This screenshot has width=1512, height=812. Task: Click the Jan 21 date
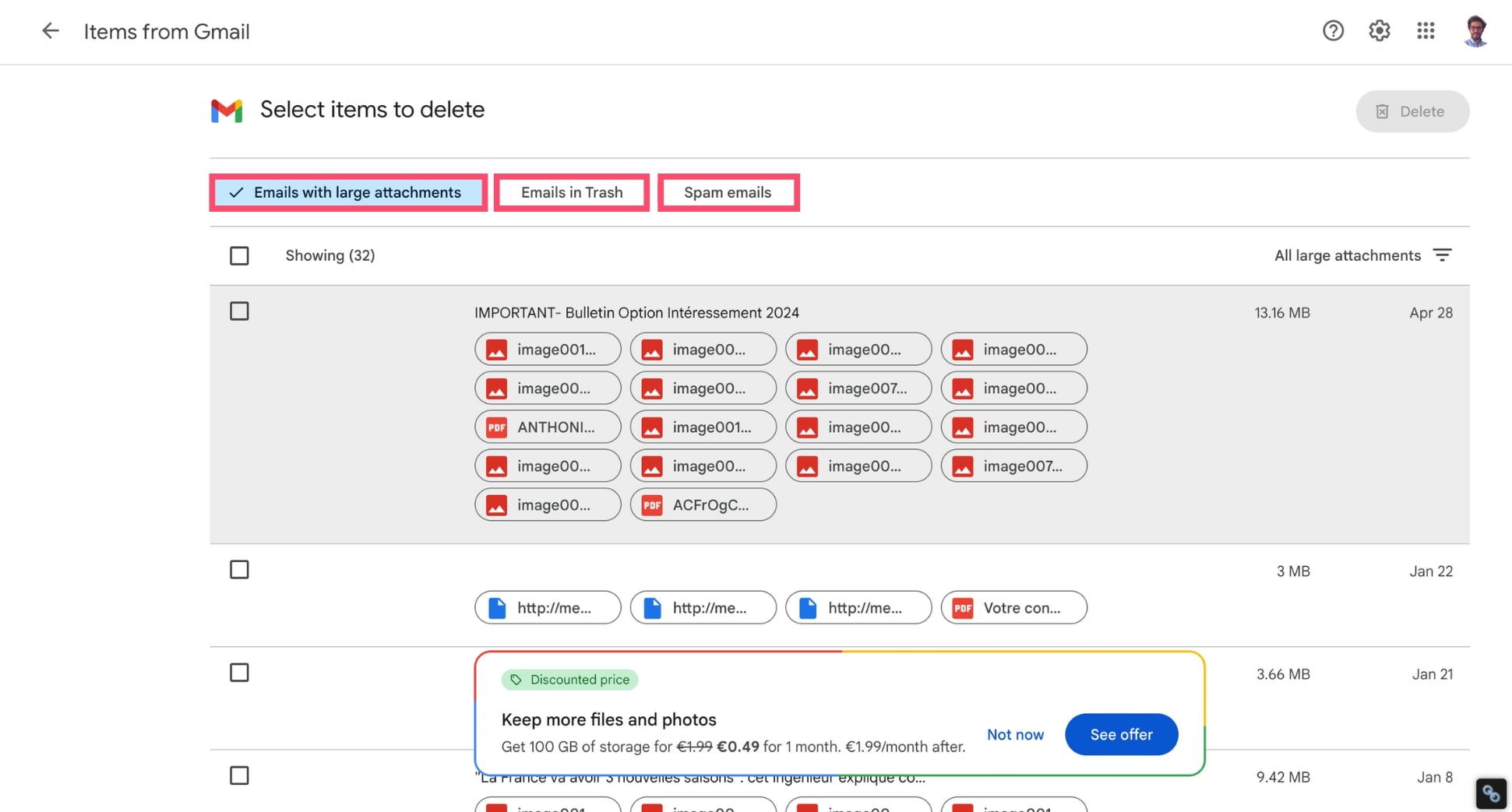pos(1433,673)
